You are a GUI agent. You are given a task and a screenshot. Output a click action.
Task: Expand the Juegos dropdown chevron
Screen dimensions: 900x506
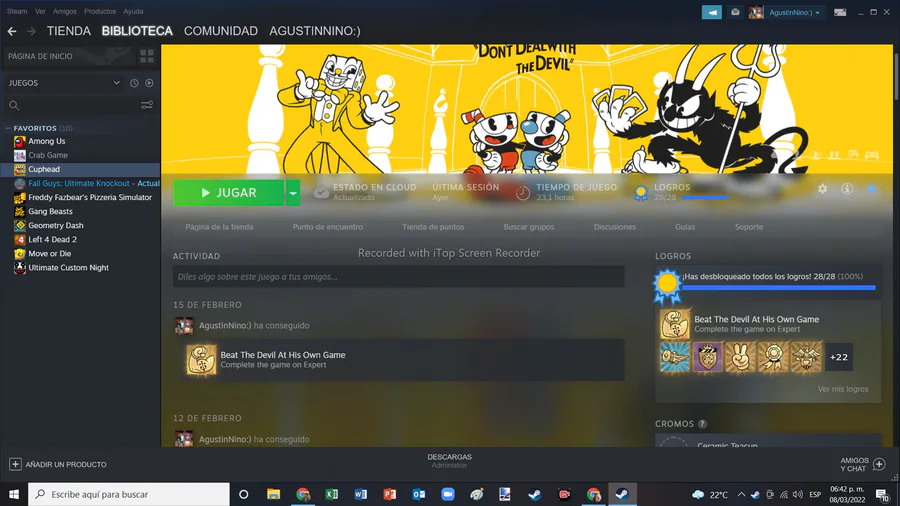pyautogui.click(x=117, y=83)
